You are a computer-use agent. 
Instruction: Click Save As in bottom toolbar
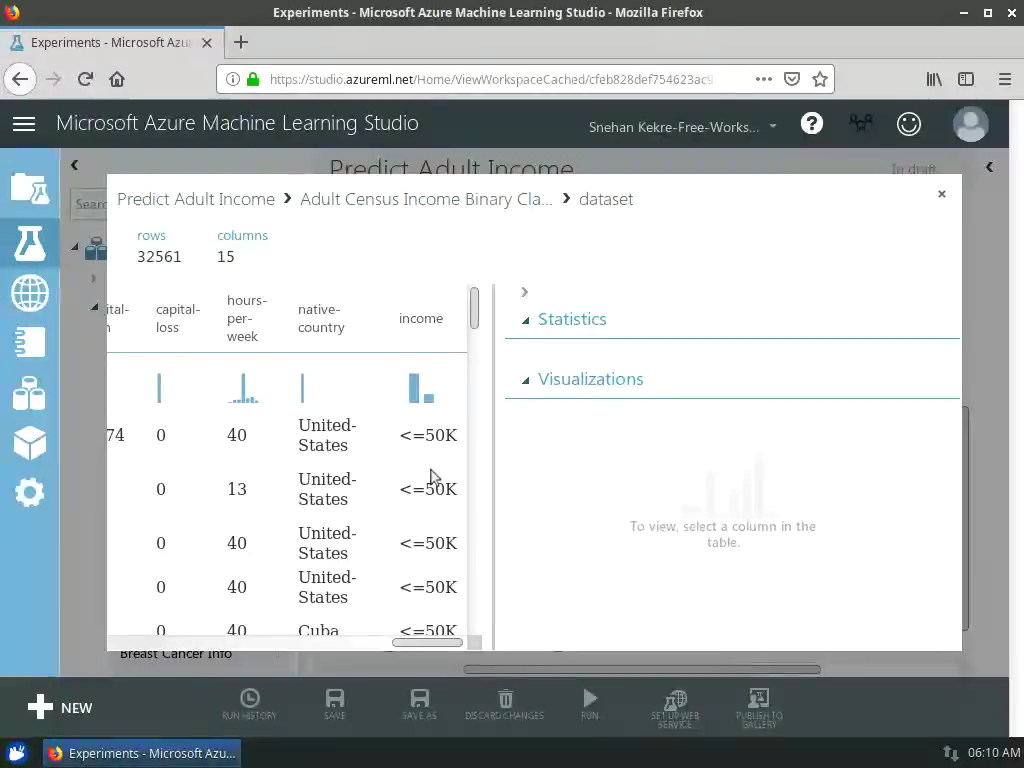pyautogui.click(x=419, y=704)
